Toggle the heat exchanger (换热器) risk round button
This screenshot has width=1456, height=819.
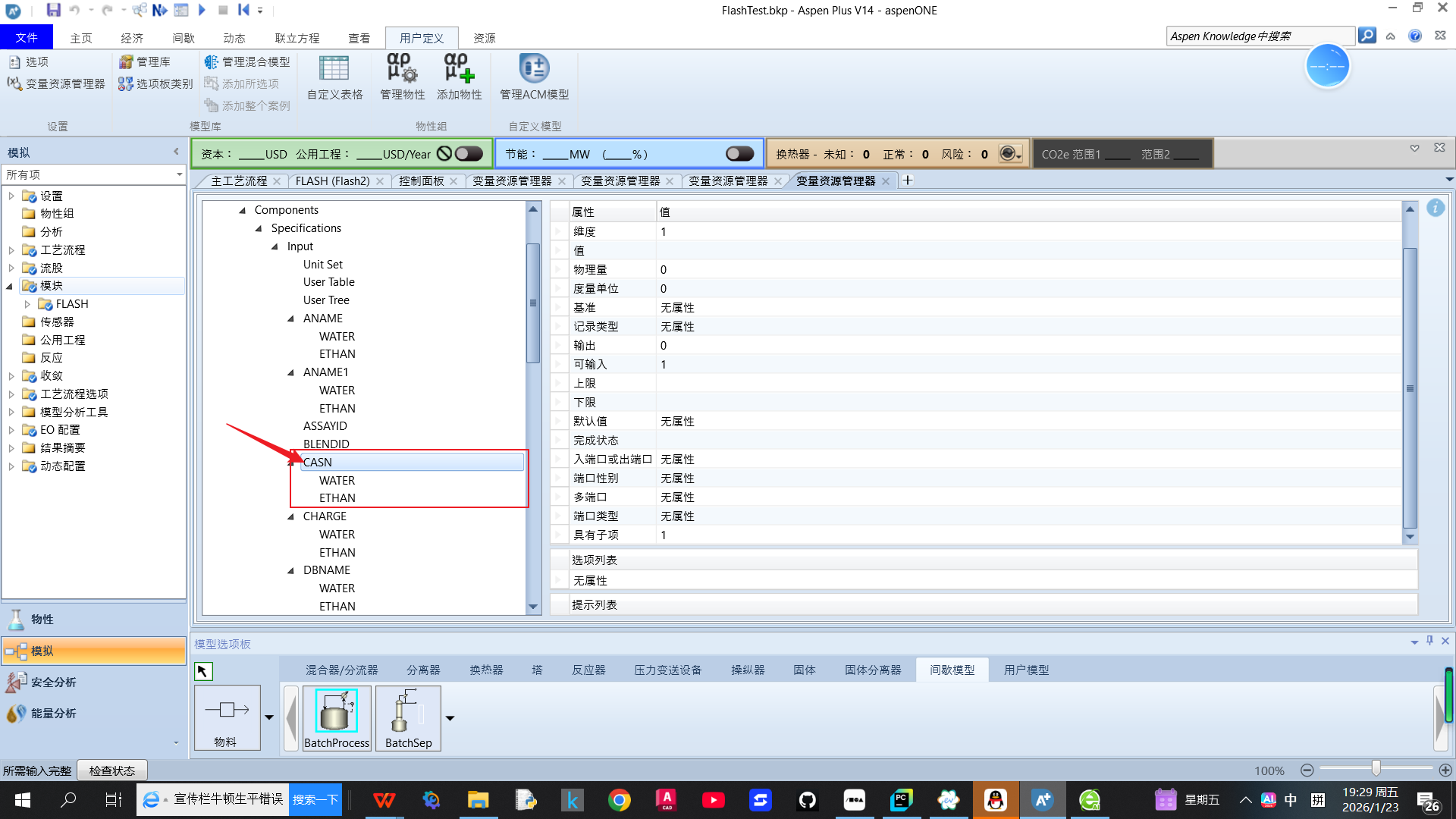pos(1008,154)
